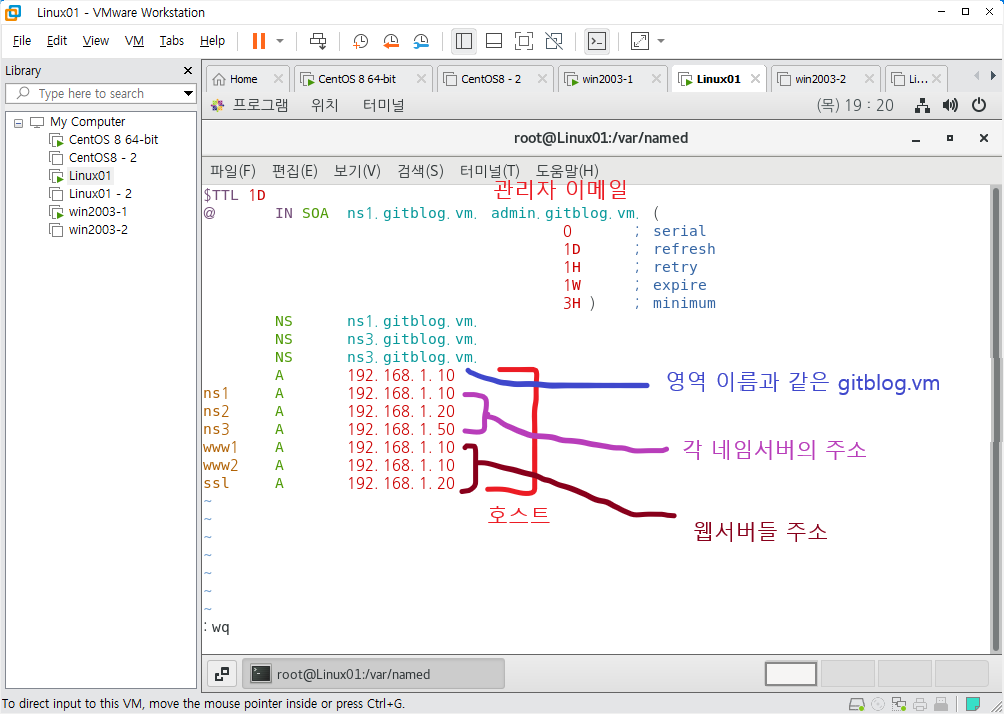The width and height of the screenshot is (1004, 714).
Task: Toggle the thumbnail bar view button
Action: 494,41
